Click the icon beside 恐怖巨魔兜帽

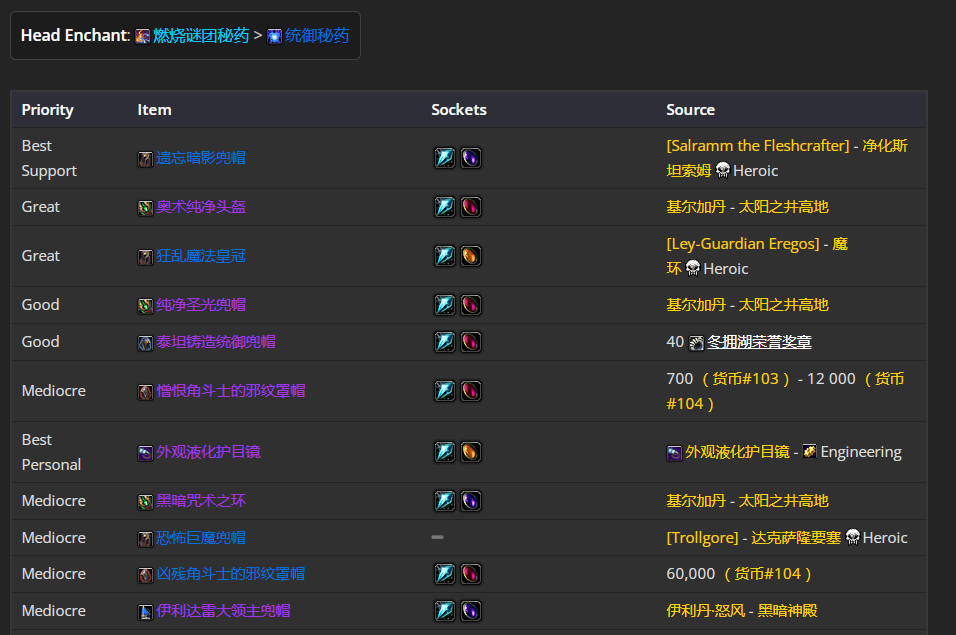coord(145,539)
